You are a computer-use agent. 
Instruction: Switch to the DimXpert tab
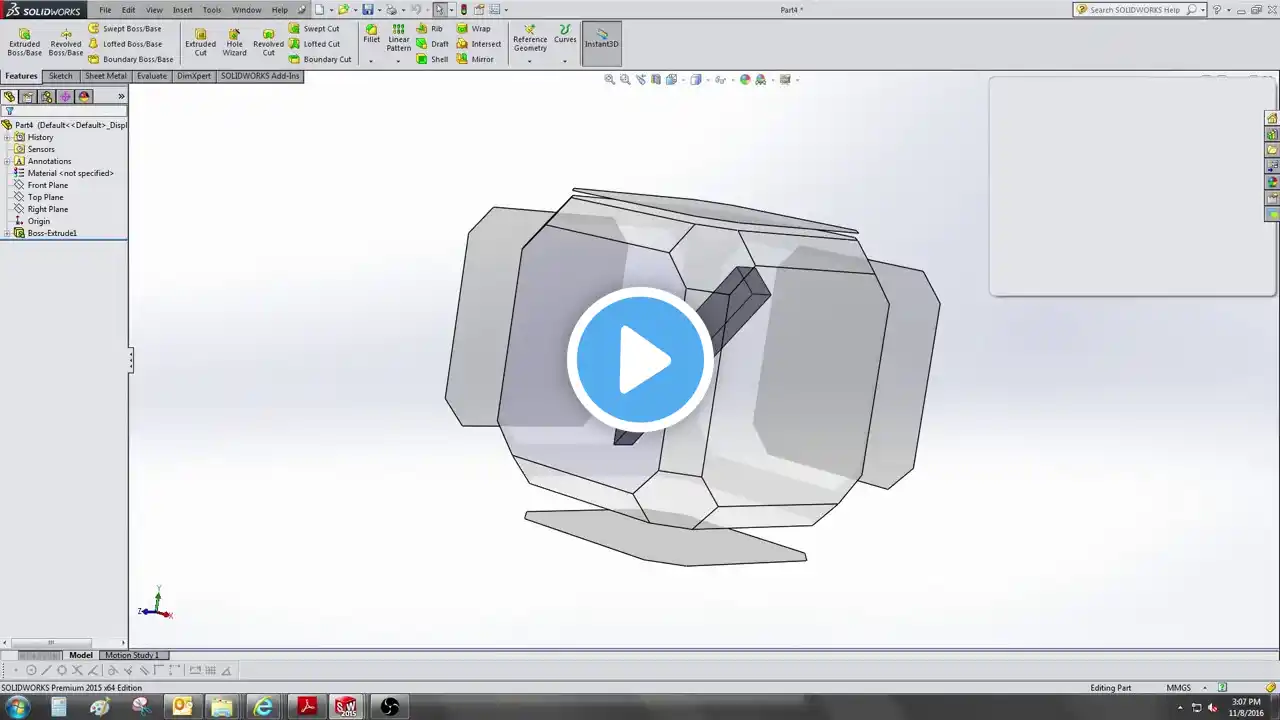[x=194, y=76]
